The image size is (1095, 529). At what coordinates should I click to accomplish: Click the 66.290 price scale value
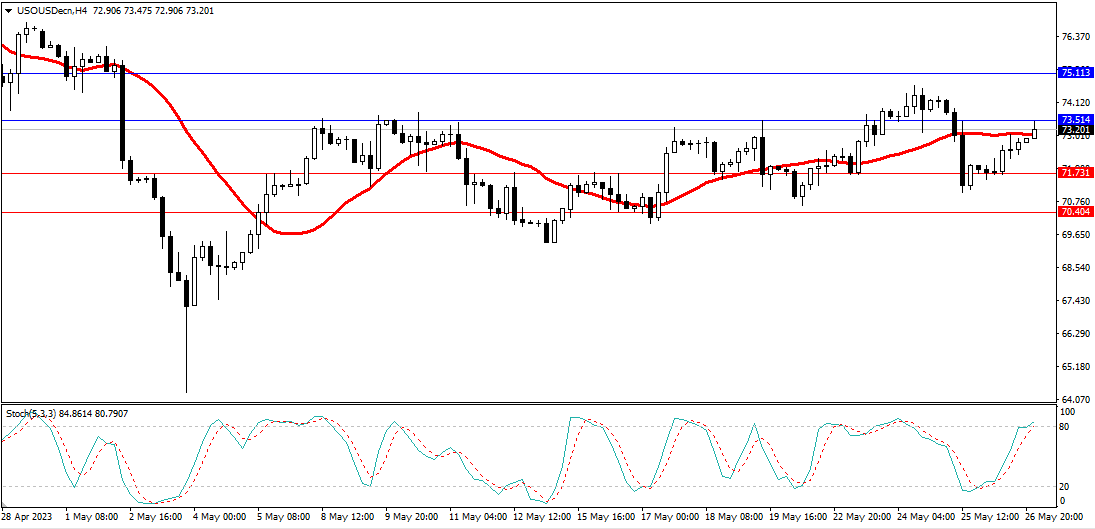[1075, 334]
